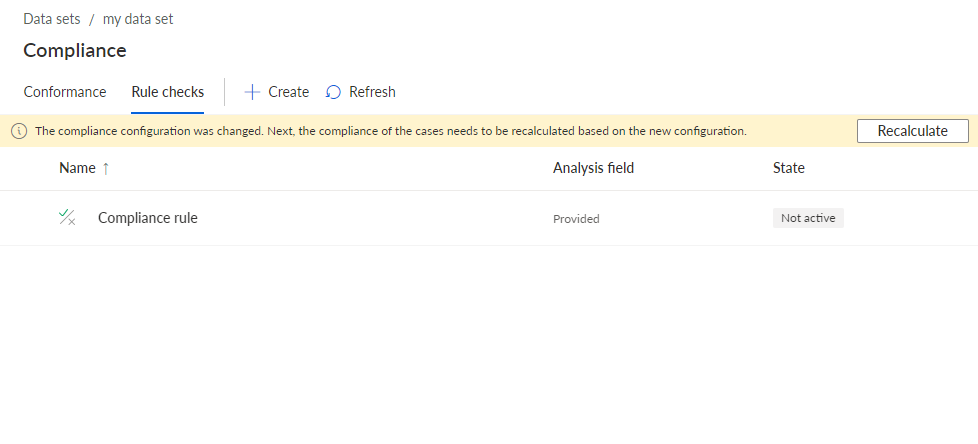The image size is (978, 444).
Task: Sort by the Name column header
Action: click(x=77, y=168)
